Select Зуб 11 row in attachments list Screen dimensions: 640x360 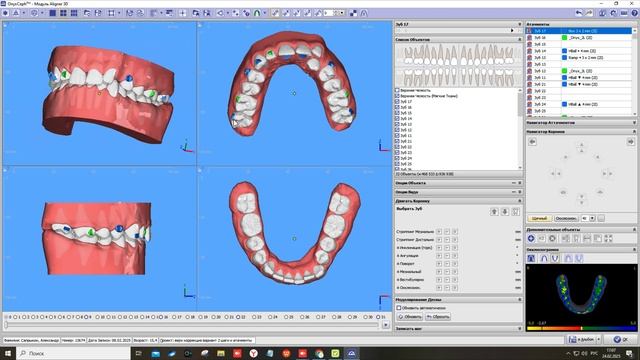pyautogui.click(x=579, y=78)
